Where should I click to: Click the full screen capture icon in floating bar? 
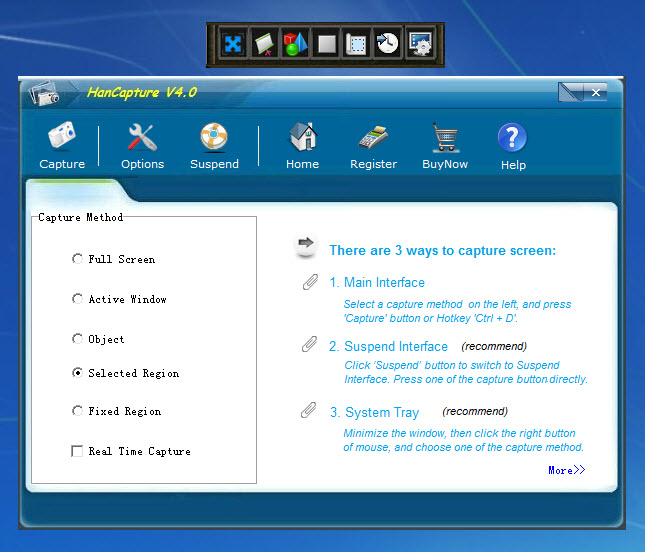click(x=233, y=44)
